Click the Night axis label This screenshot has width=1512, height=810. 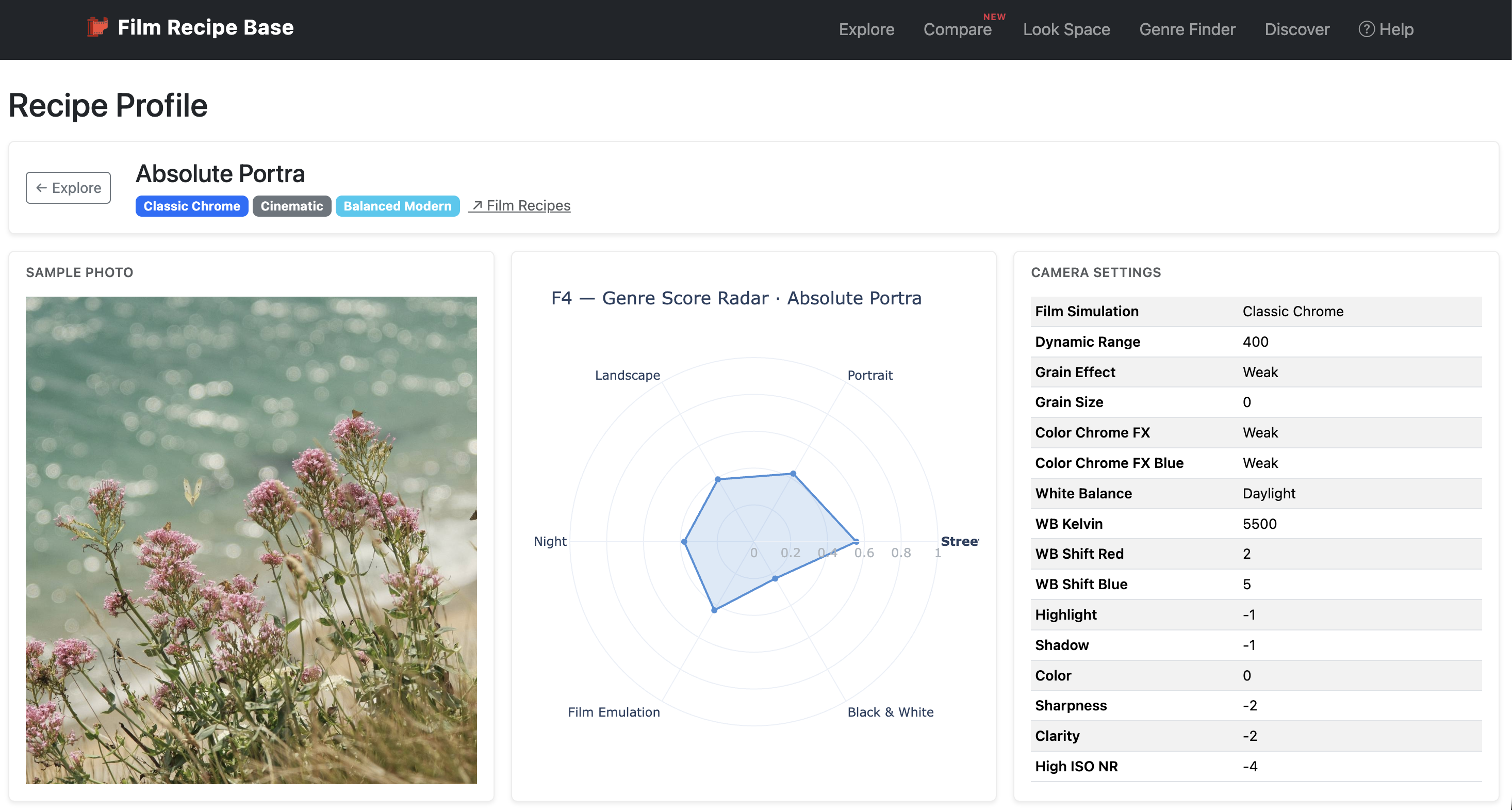click(550, 541)
